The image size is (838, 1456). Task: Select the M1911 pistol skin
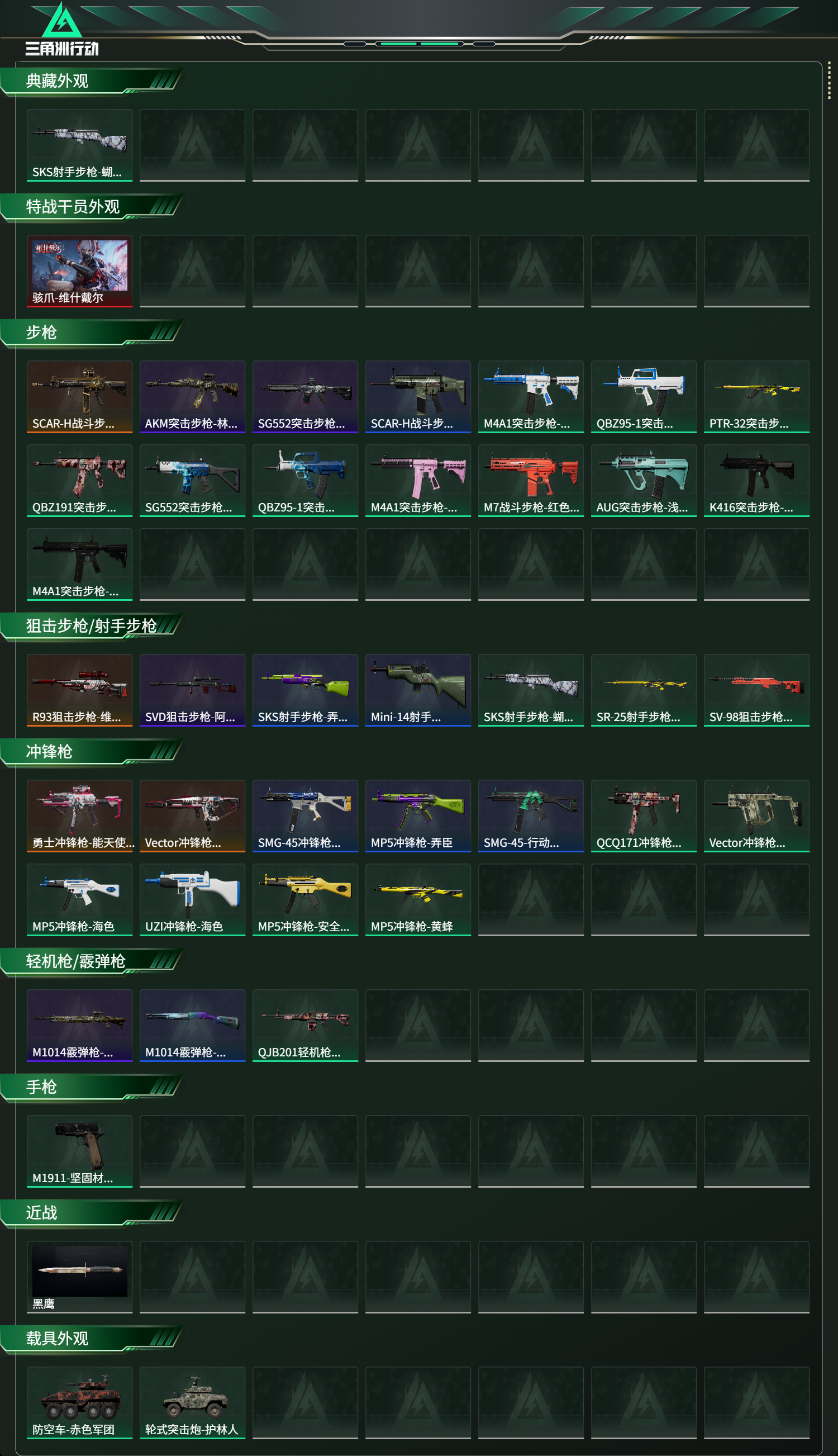click(79, 1151)
